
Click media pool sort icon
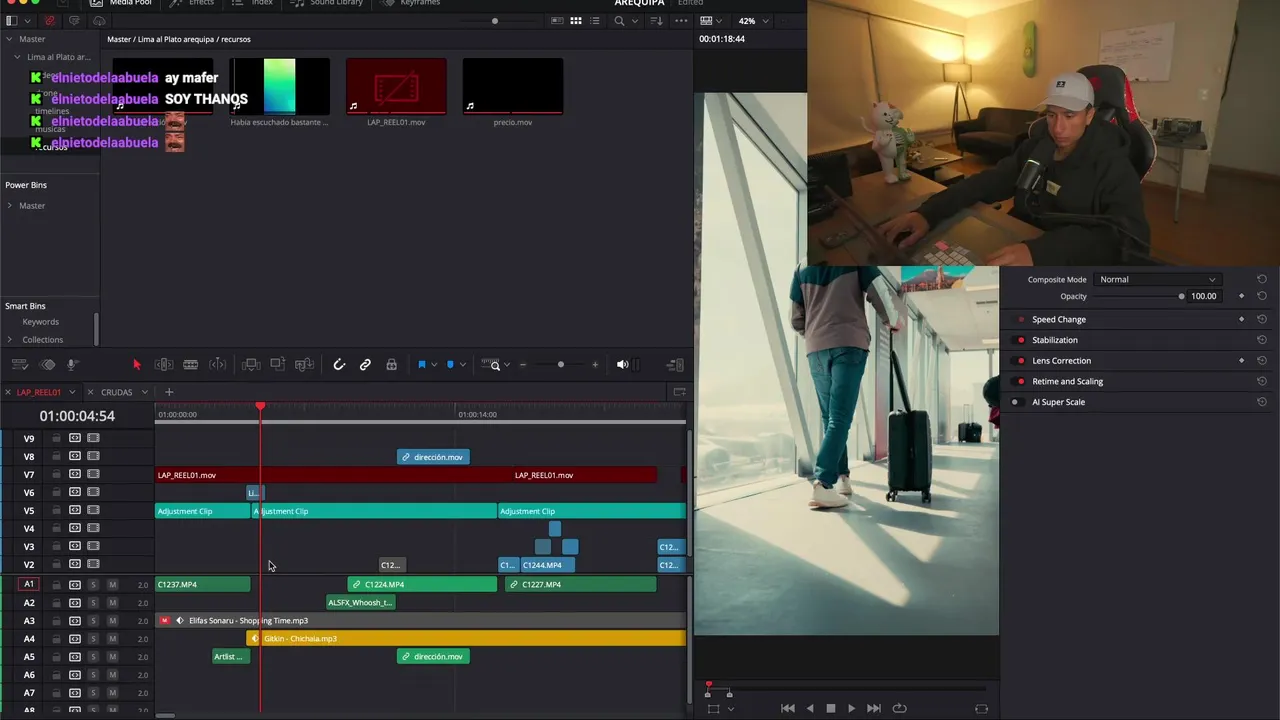click(x=657, y=20)
